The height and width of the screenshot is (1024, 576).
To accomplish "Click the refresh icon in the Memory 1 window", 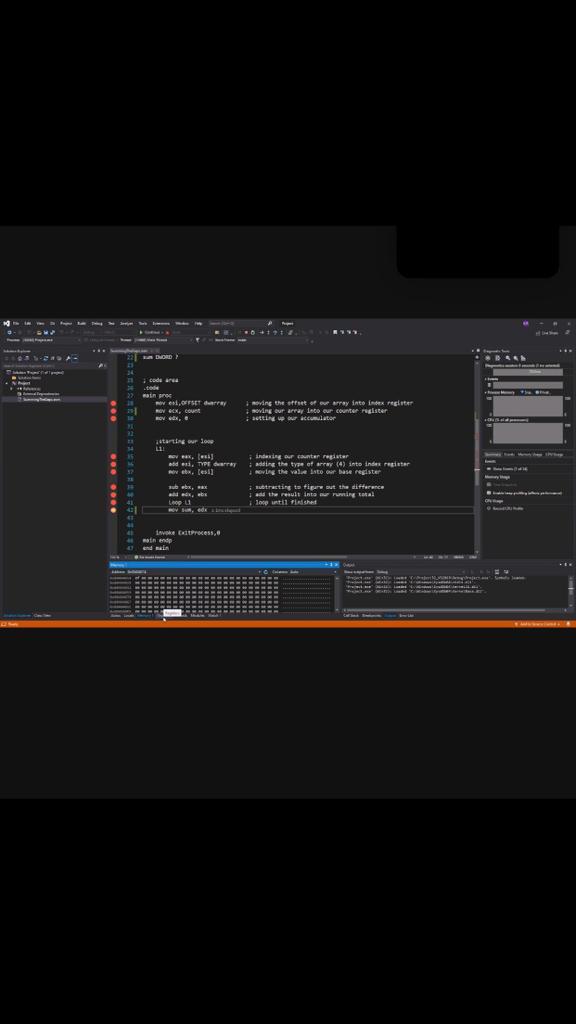I will [265, 571].
